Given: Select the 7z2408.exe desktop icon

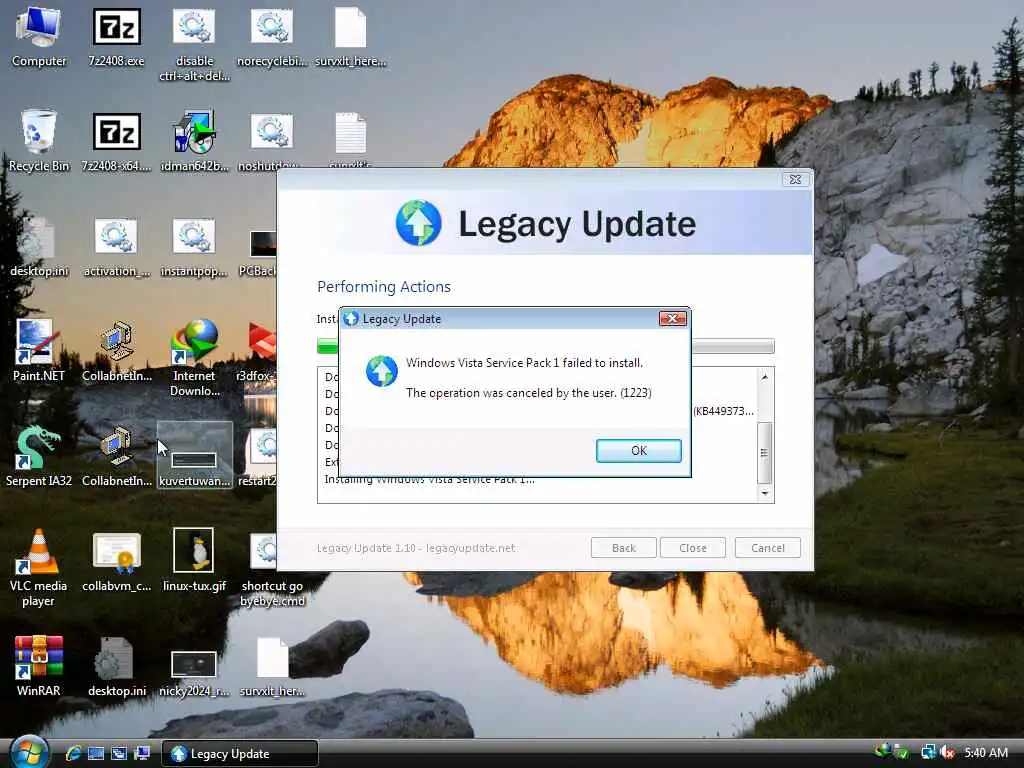Looking at the screenshot, I should tap(116, 37).
